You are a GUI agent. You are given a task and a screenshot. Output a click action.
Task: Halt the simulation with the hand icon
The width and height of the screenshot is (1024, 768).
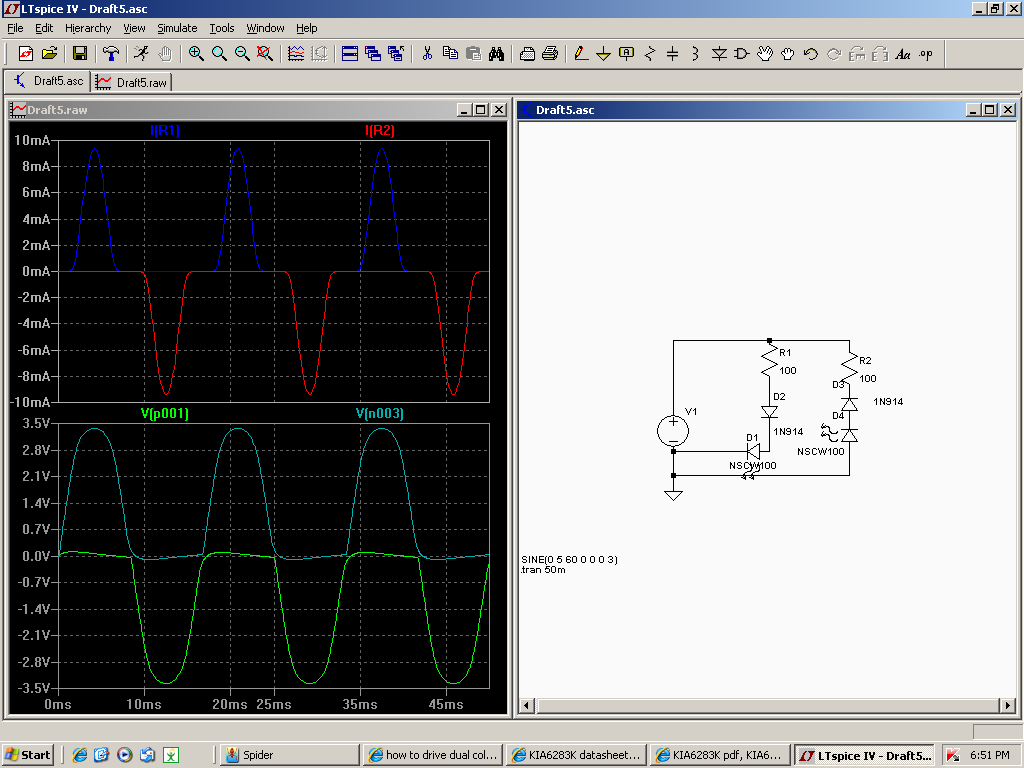point(165,54)
